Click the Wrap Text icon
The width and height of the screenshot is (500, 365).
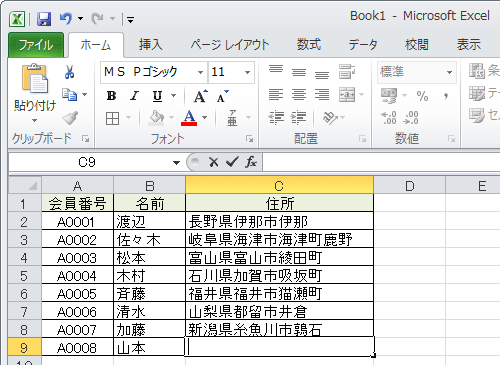click(x=347, y=71)
